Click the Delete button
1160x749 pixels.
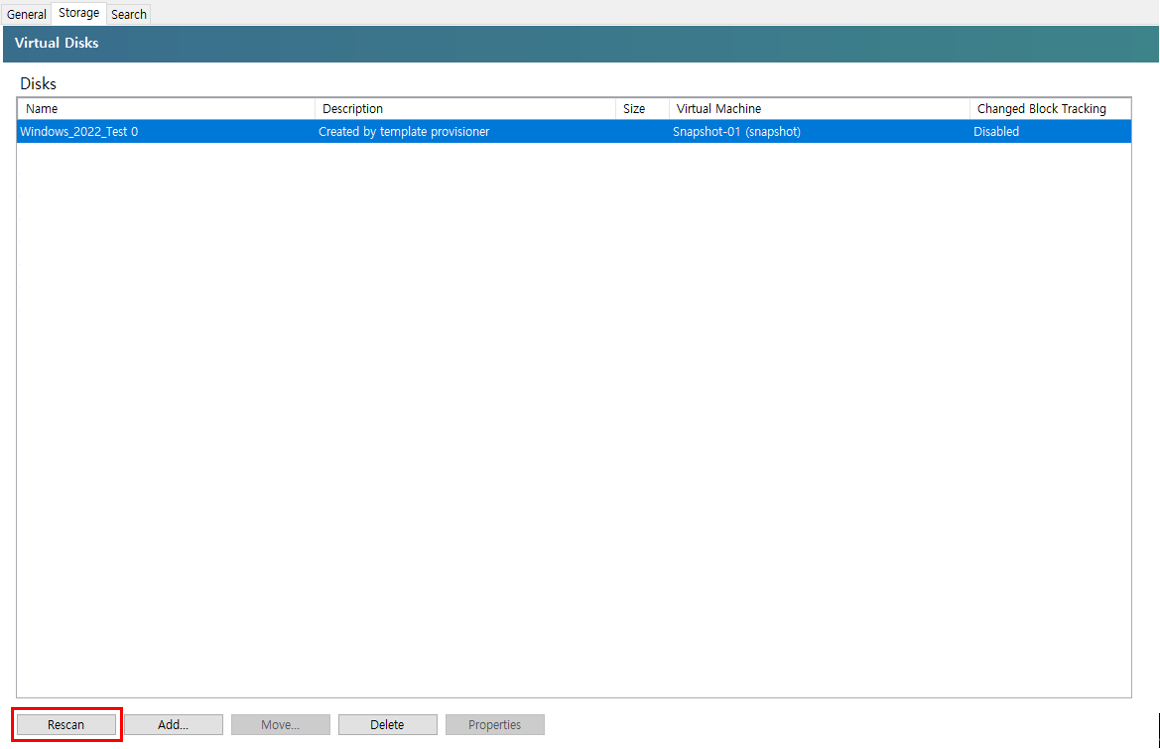[x=387, y=724]
